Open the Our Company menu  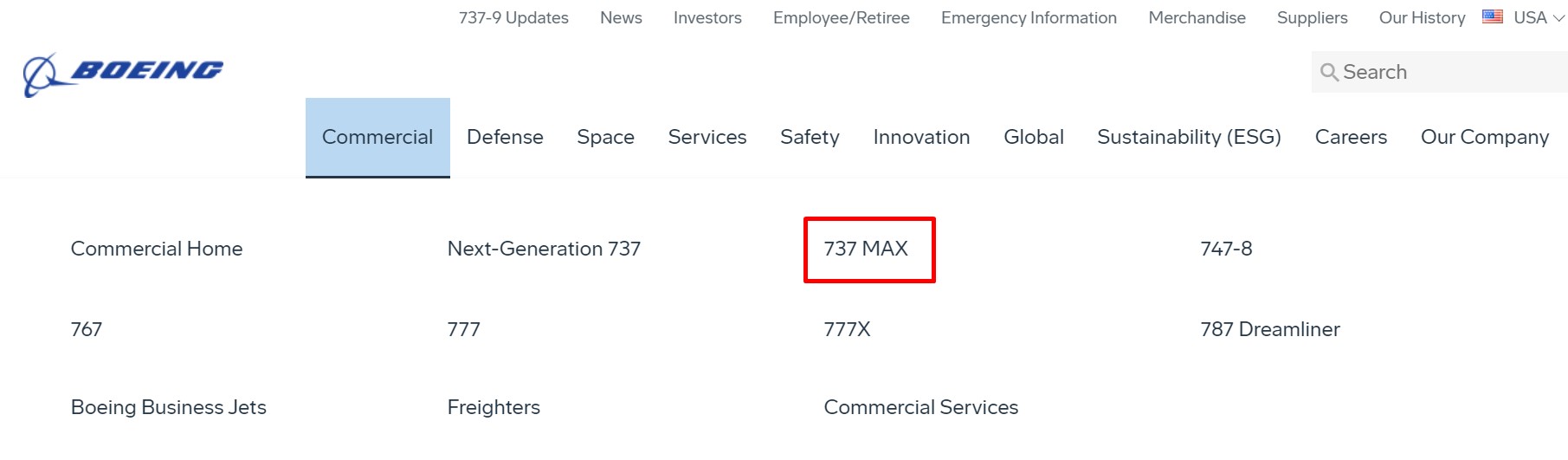1484,137
